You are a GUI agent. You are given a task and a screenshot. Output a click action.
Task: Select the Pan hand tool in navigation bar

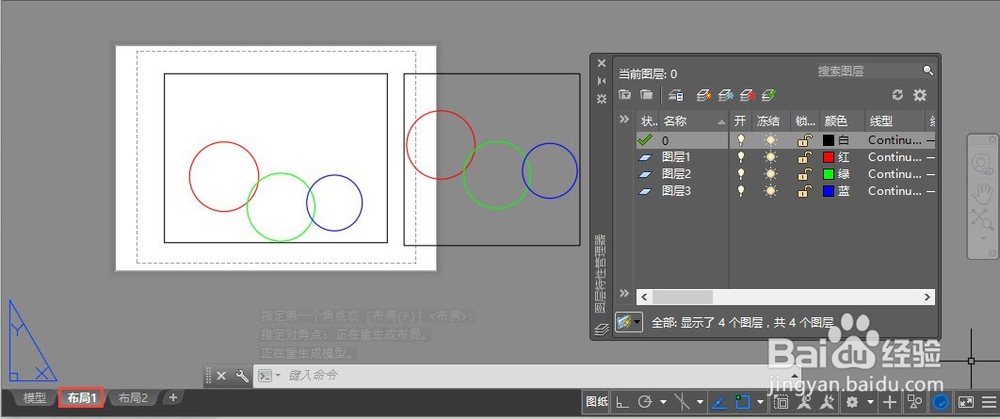pos(982,191)
